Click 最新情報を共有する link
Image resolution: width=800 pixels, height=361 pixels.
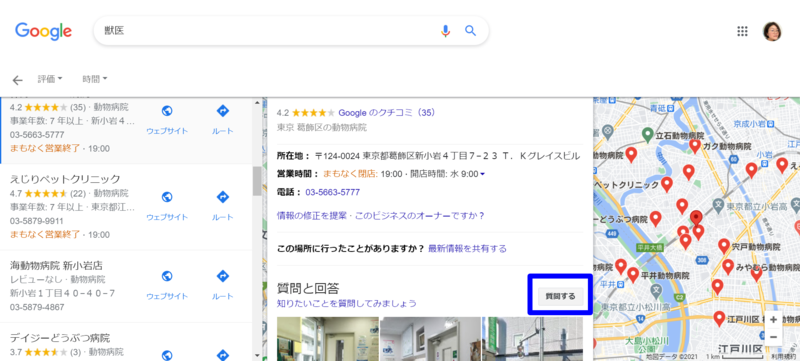point(467,249)
